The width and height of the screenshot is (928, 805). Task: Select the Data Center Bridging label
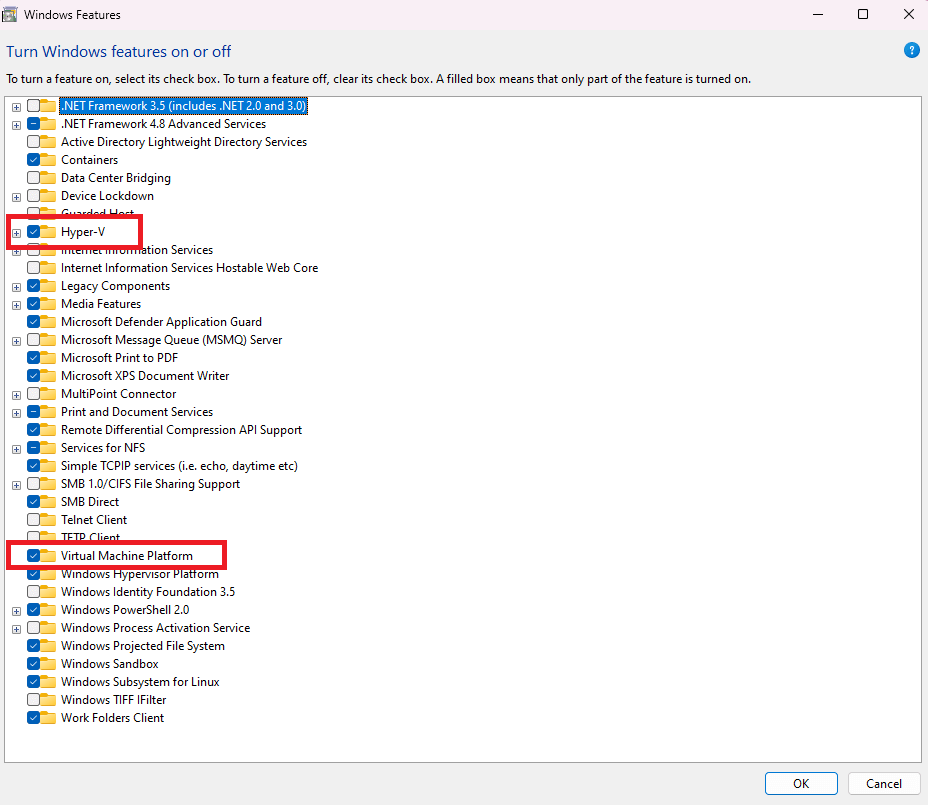[116, 178]
